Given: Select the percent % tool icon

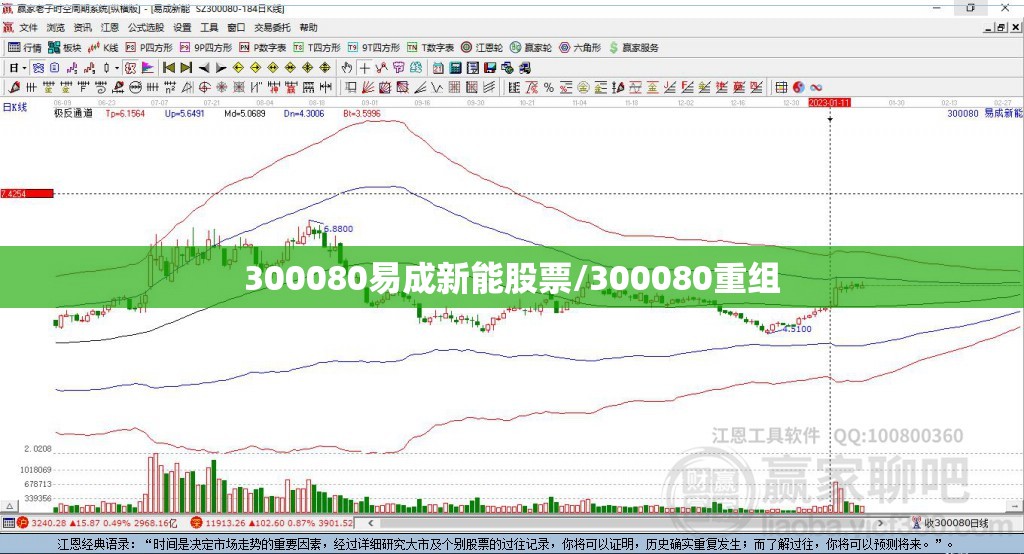Looking at the screenshot, I should 549,88.
